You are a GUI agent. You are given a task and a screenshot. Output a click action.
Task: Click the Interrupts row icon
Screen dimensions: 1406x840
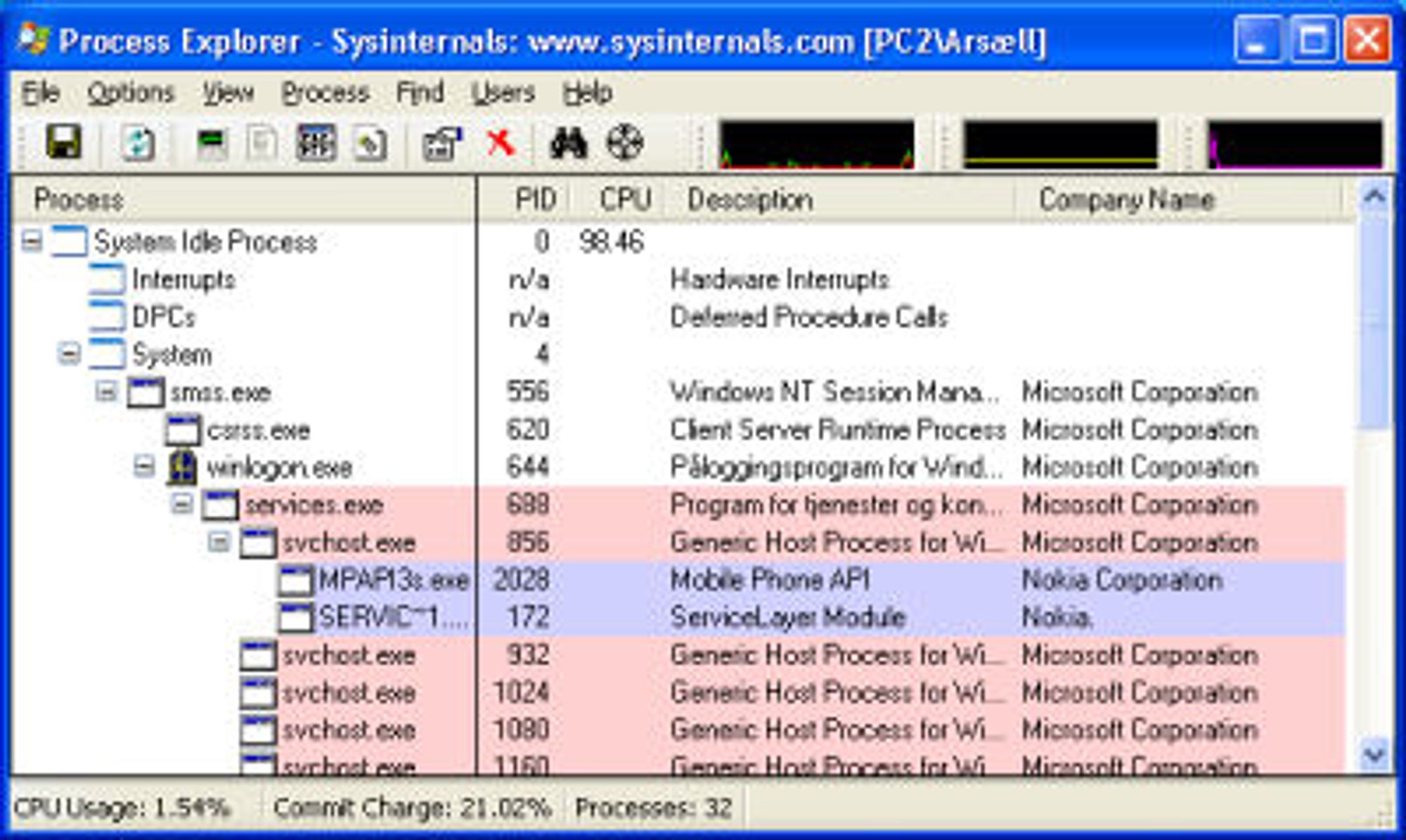click(108, 279)
